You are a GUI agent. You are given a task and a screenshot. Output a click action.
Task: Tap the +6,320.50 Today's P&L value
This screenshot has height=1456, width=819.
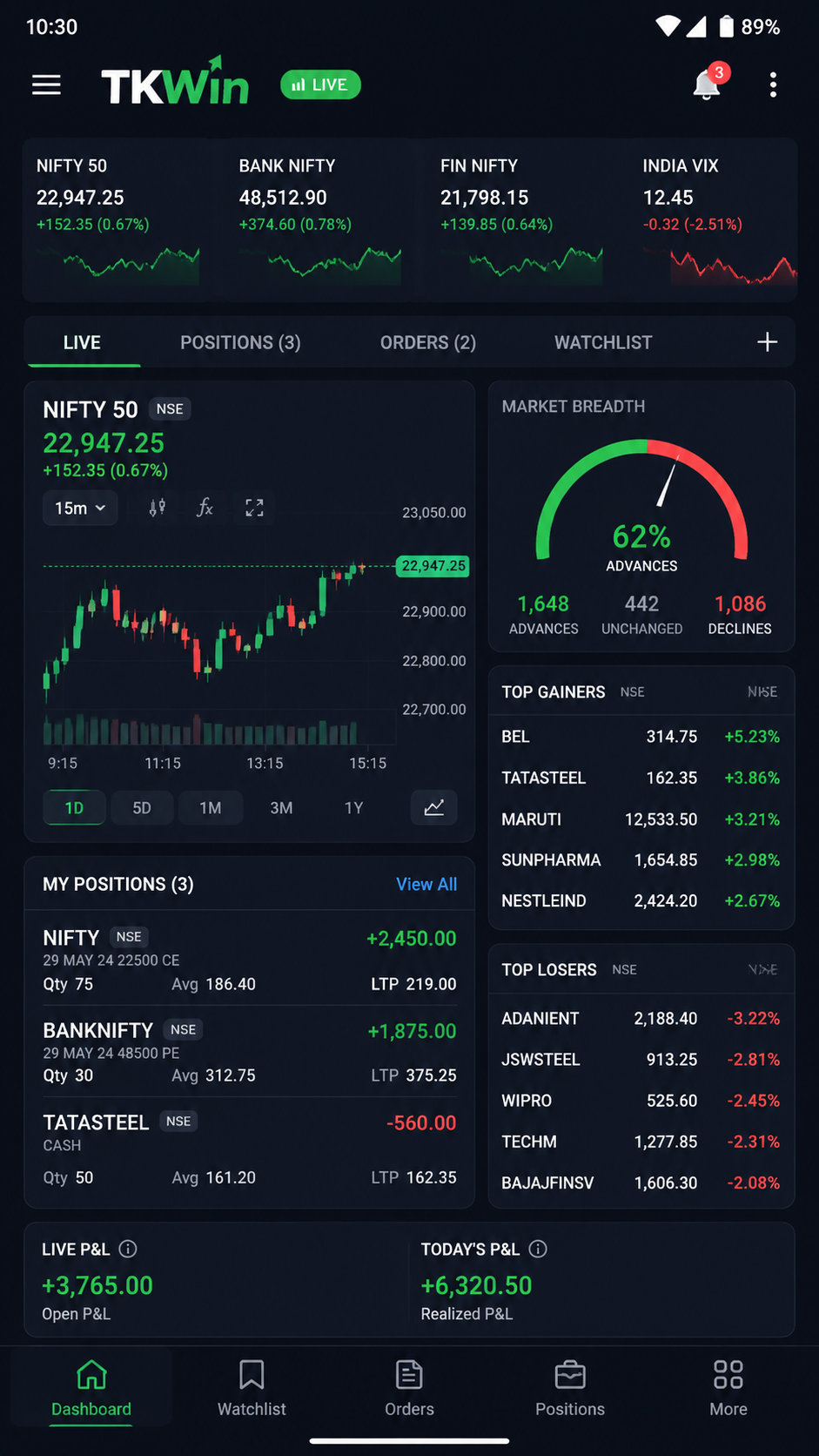tap(476, 1285)
